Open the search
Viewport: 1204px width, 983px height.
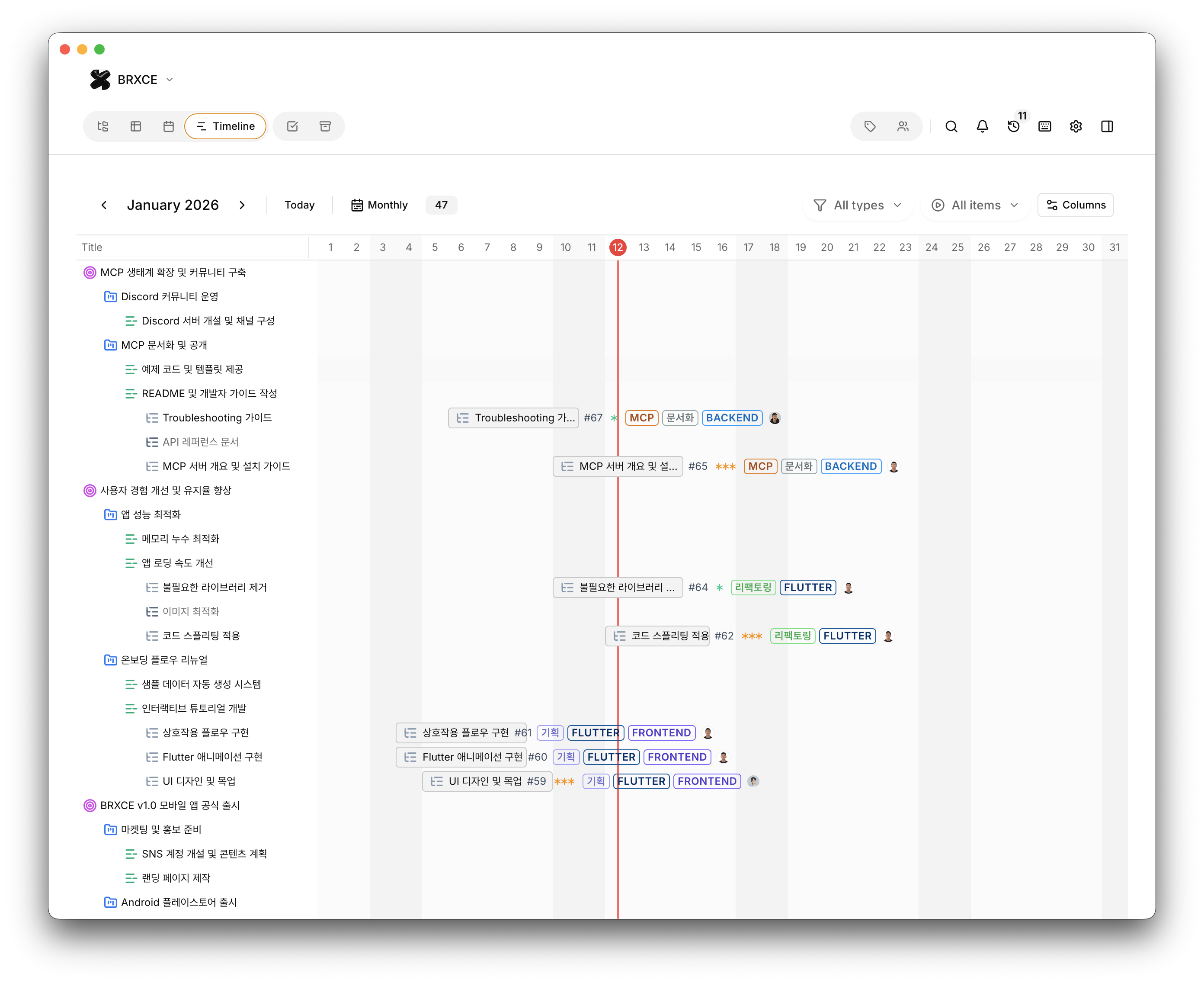951,126
